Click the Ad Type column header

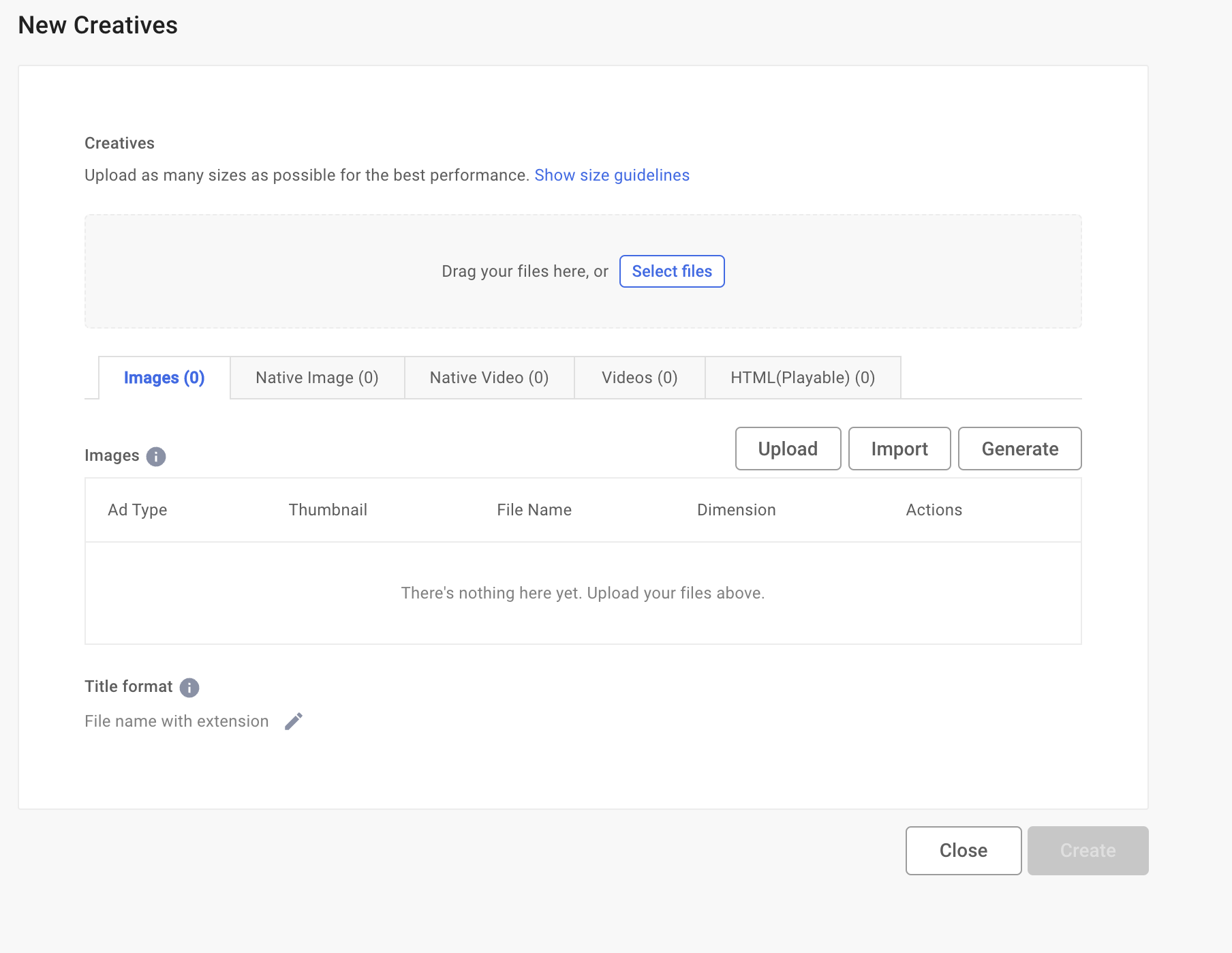(138, 510)
